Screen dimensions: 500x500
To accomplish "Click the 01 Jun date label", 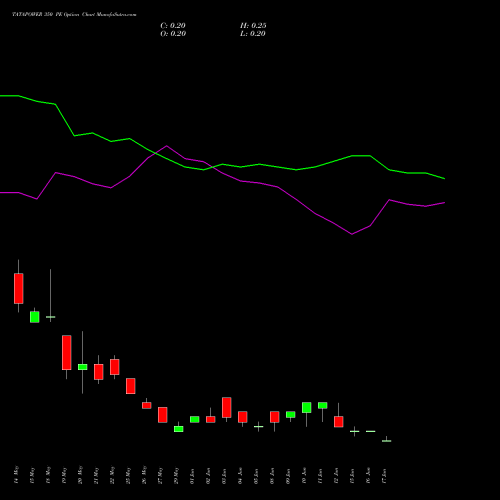I will coord(193,476).
